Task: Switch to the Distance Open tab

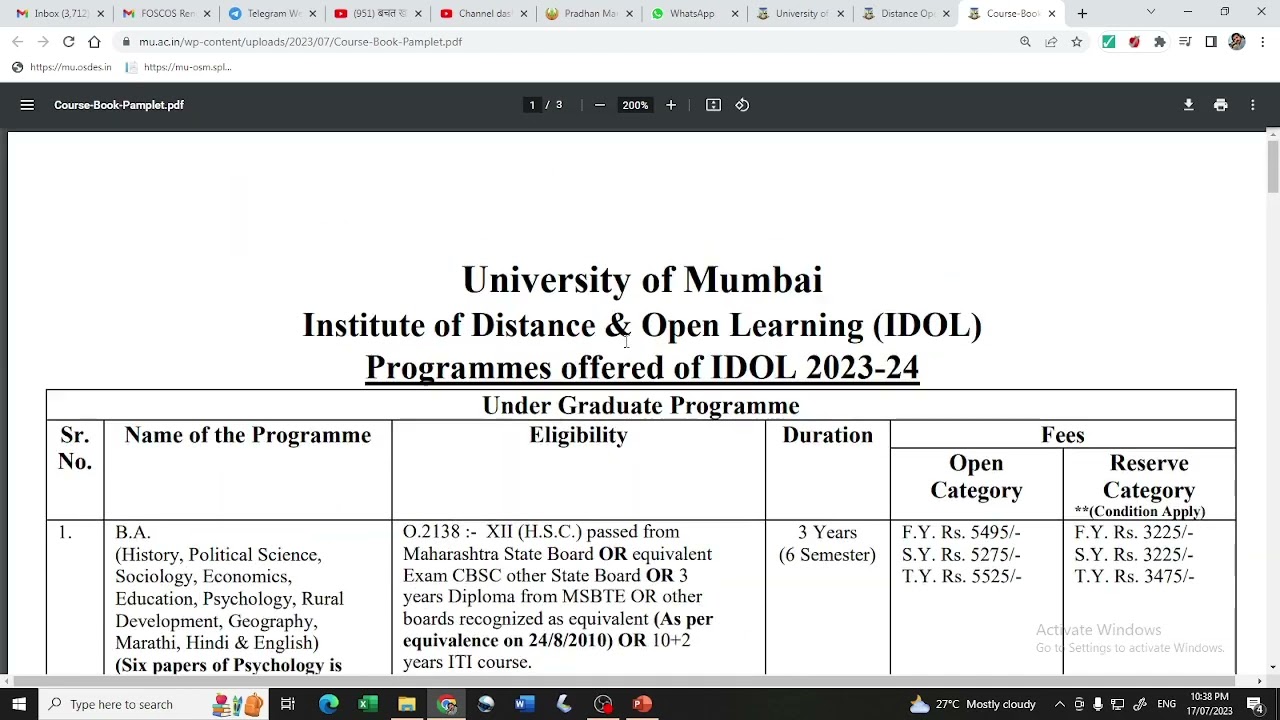Action: pos(907,13)
